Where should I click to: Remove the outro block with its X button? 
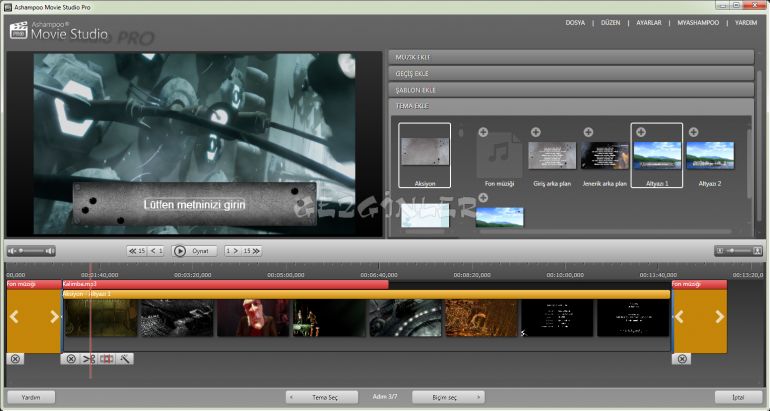[682, 359]
